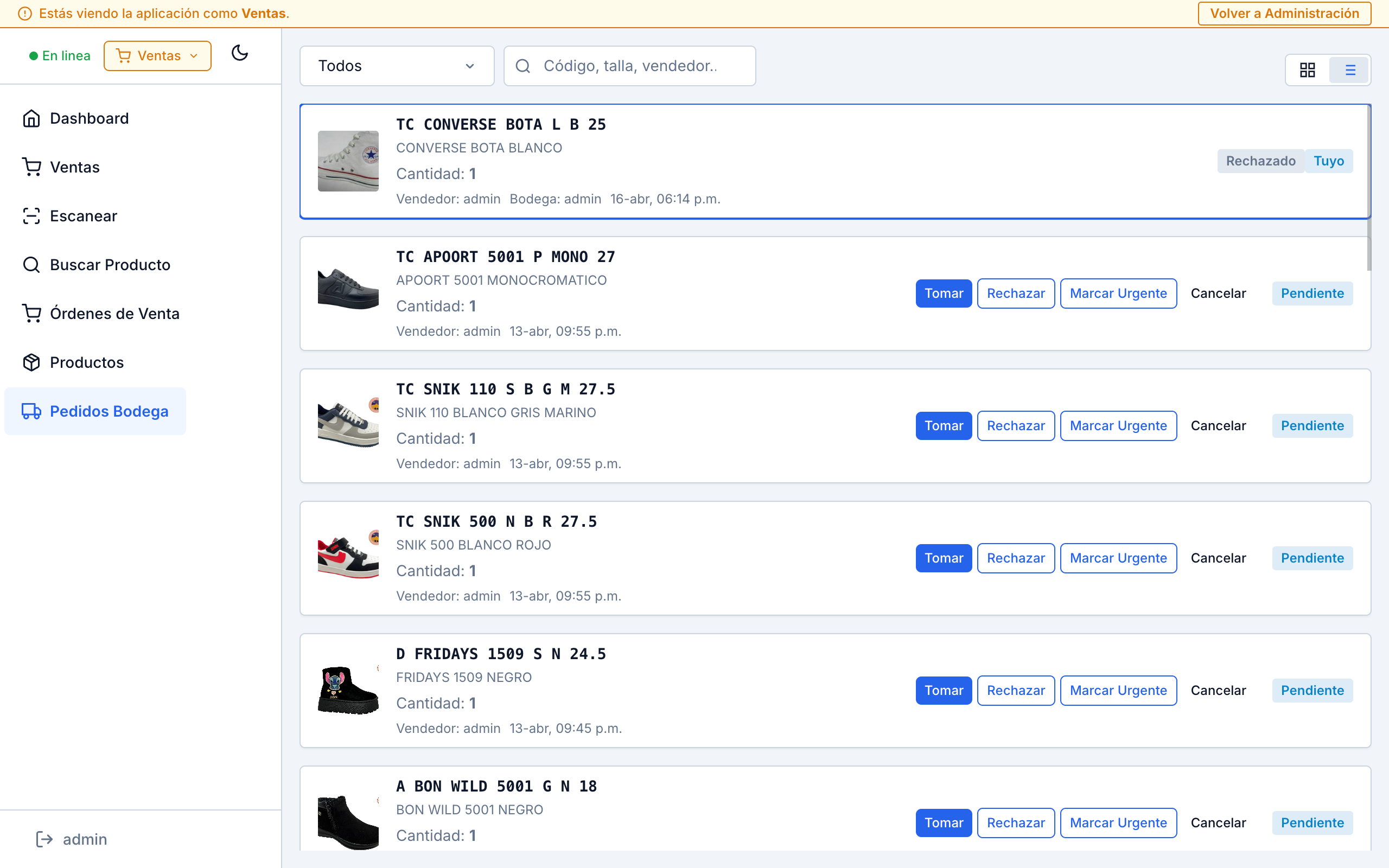The height and width of the screenshot is (868, 1389).
Task: Click the Ventas shopping cart sidebar icon
Action: tap(31, 167)
